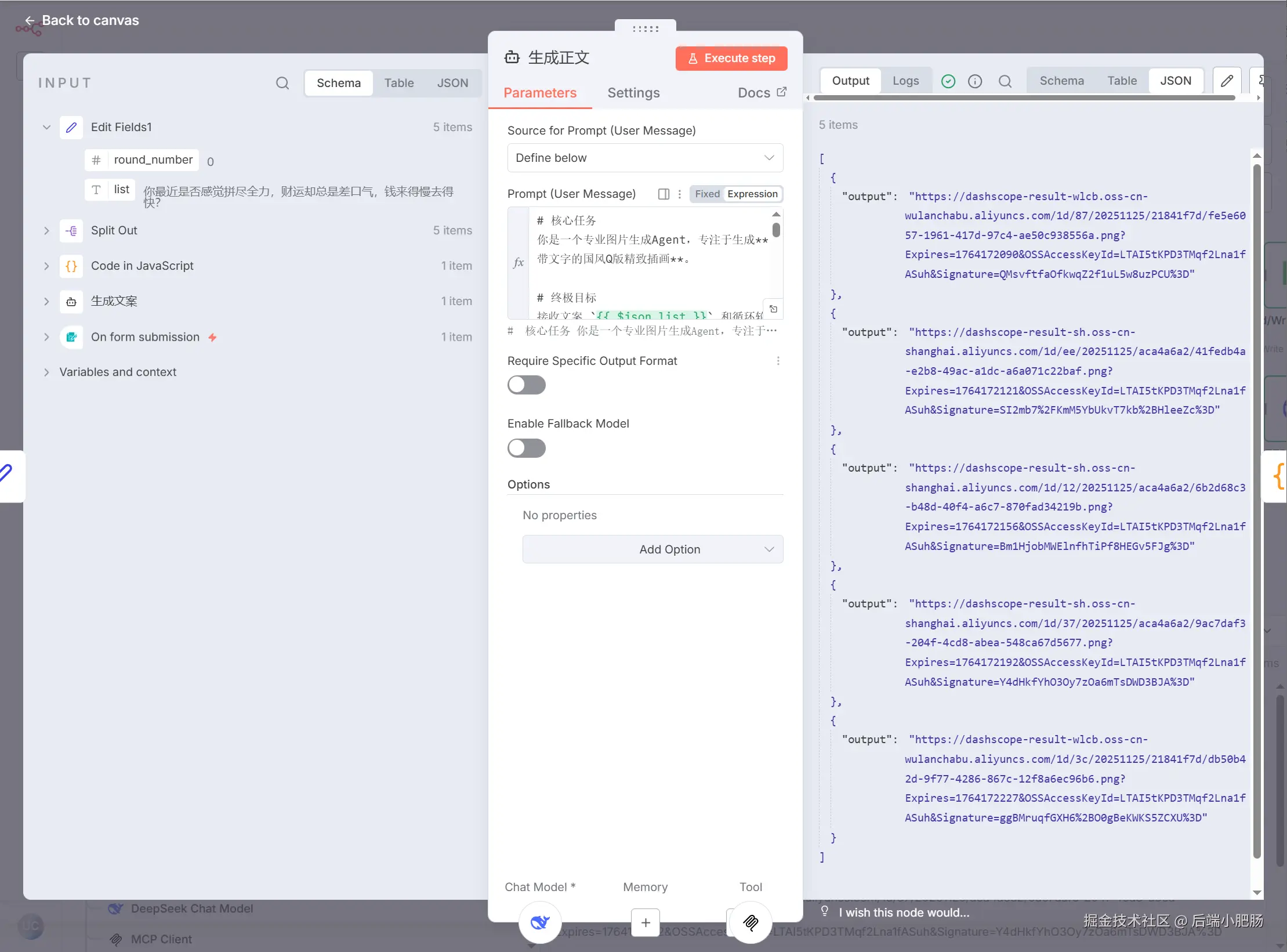Enable the Fallback Model toggle

click(x=526, y=448)
